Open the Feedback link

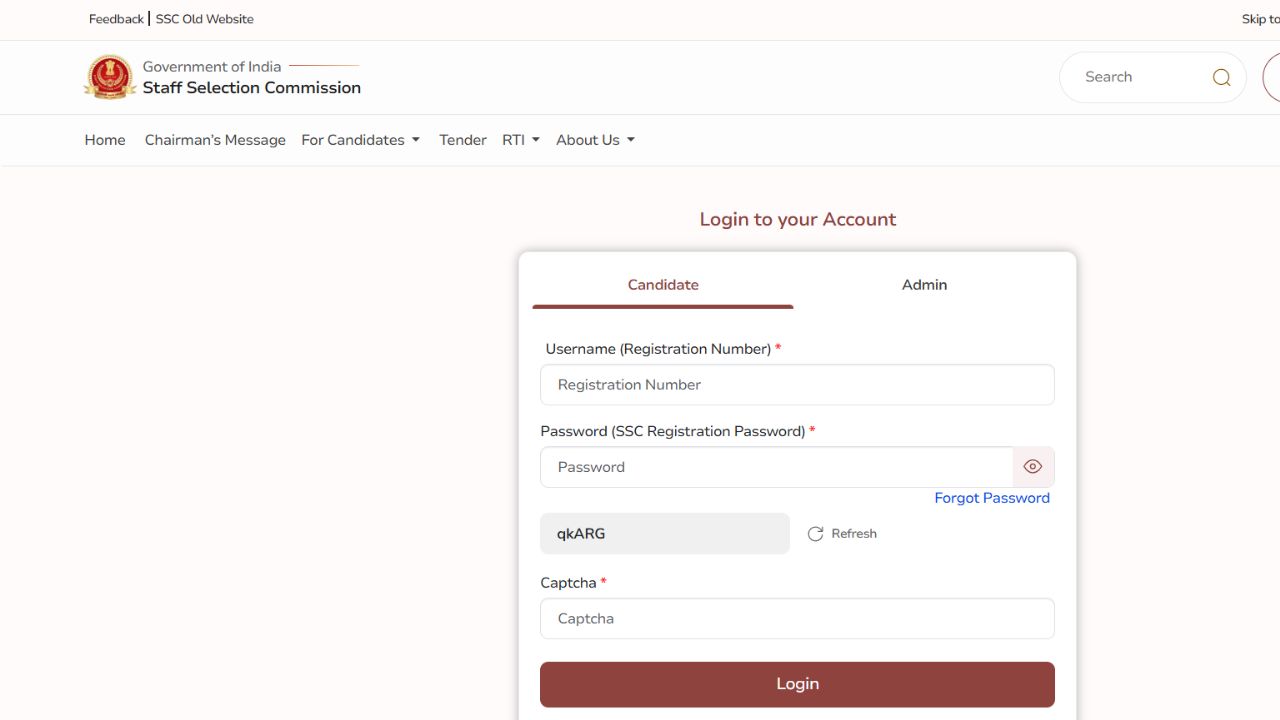tap(116, 19)
